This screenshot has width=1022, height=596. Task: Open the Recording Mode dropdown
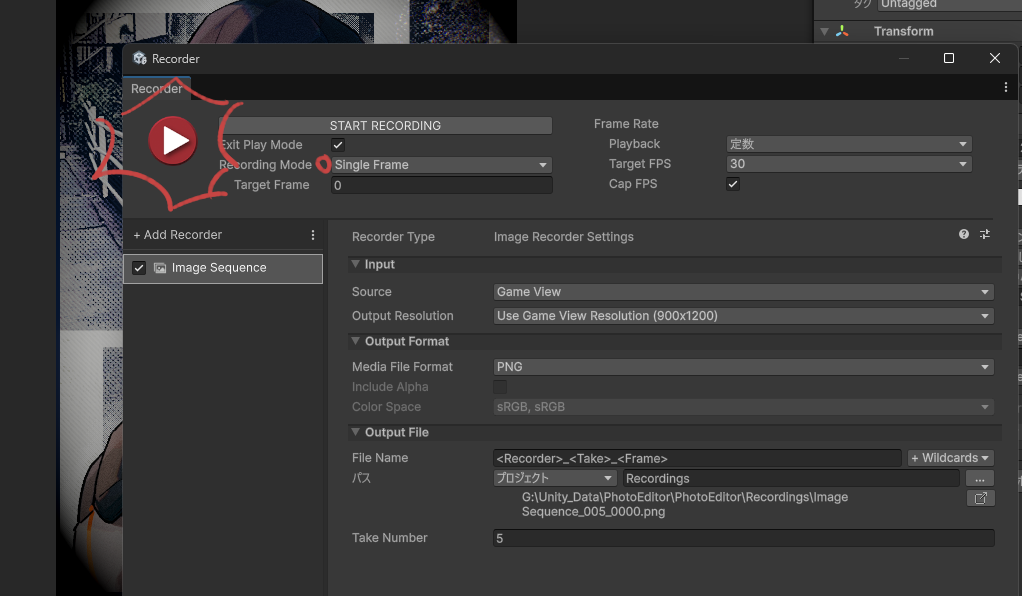click(x=441, y=165)
